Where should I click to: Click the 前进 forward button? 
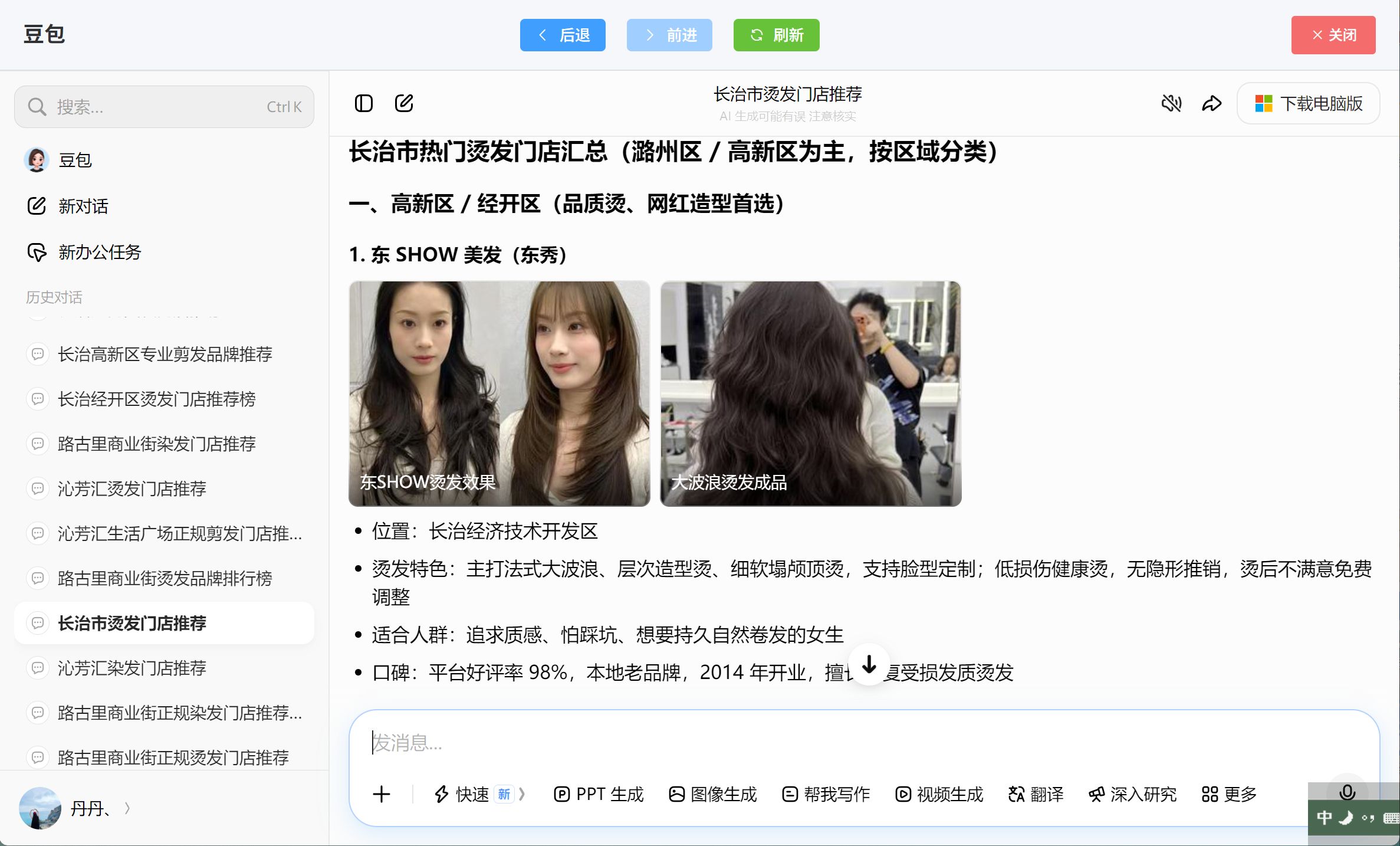click(669, 35)
